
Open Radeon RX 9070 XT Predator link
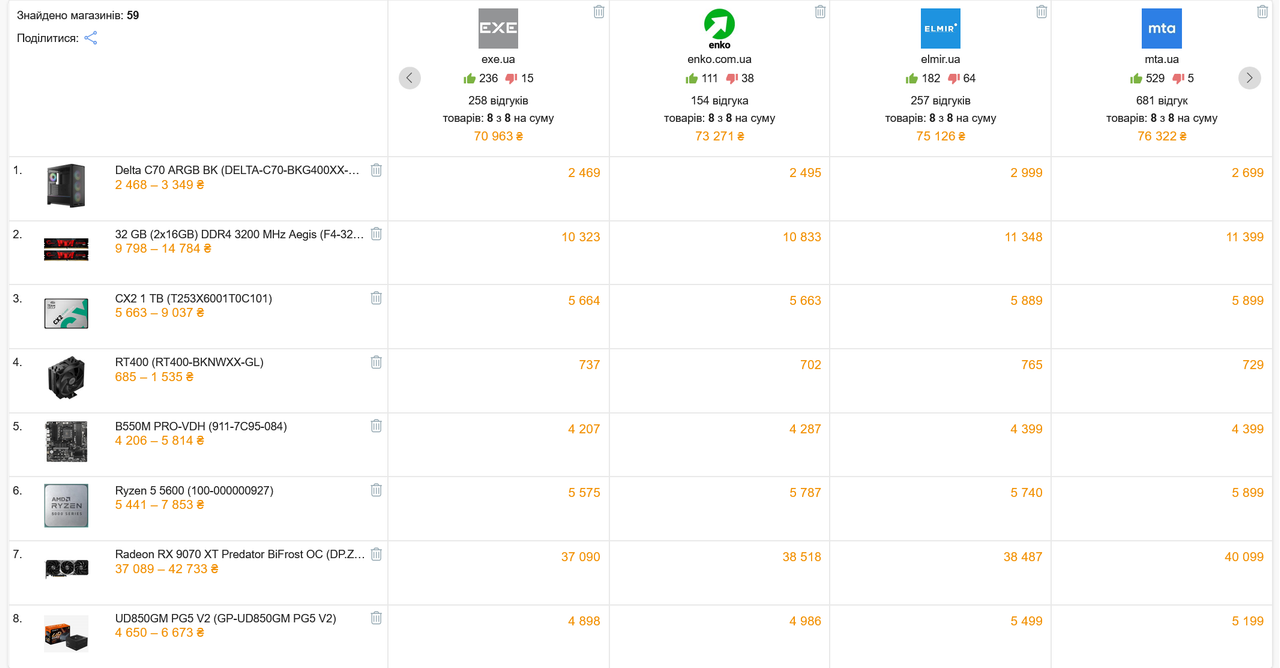(x=240, y=554)
